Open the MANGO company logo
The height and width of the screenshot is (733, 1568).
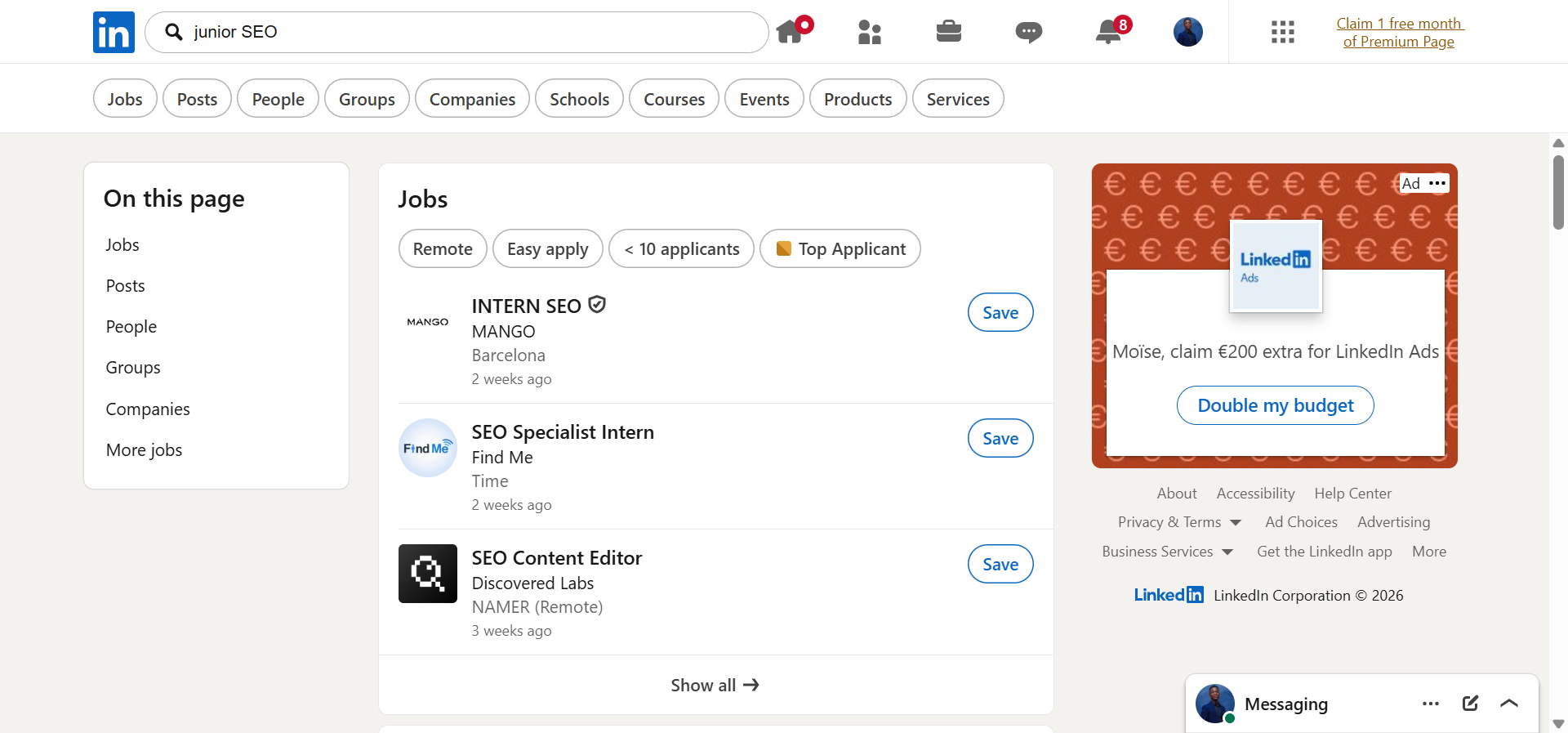click(428, 322)
